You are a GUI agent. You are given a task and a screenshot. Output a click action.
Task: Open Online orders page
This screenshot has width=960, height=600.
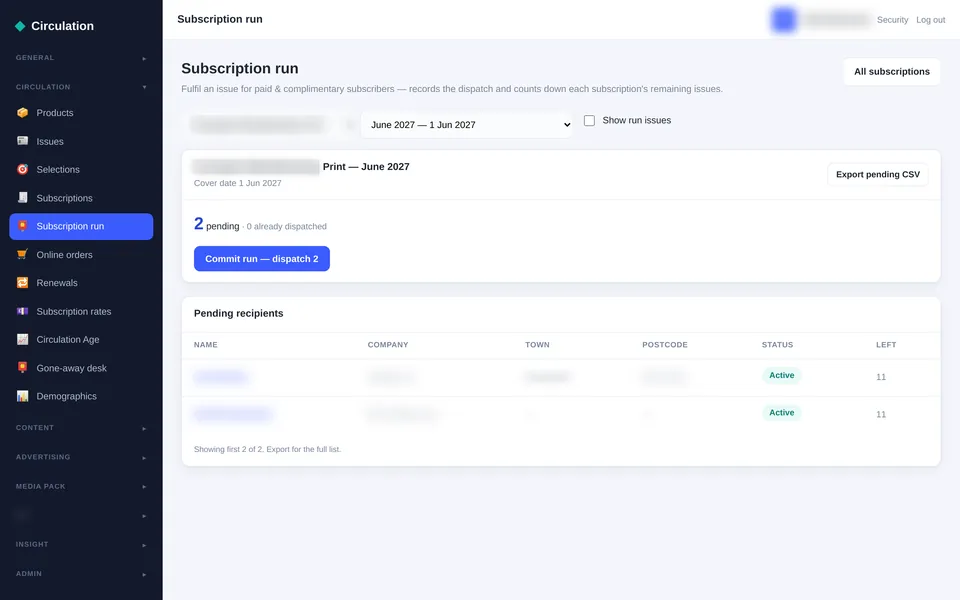point(81,255)
